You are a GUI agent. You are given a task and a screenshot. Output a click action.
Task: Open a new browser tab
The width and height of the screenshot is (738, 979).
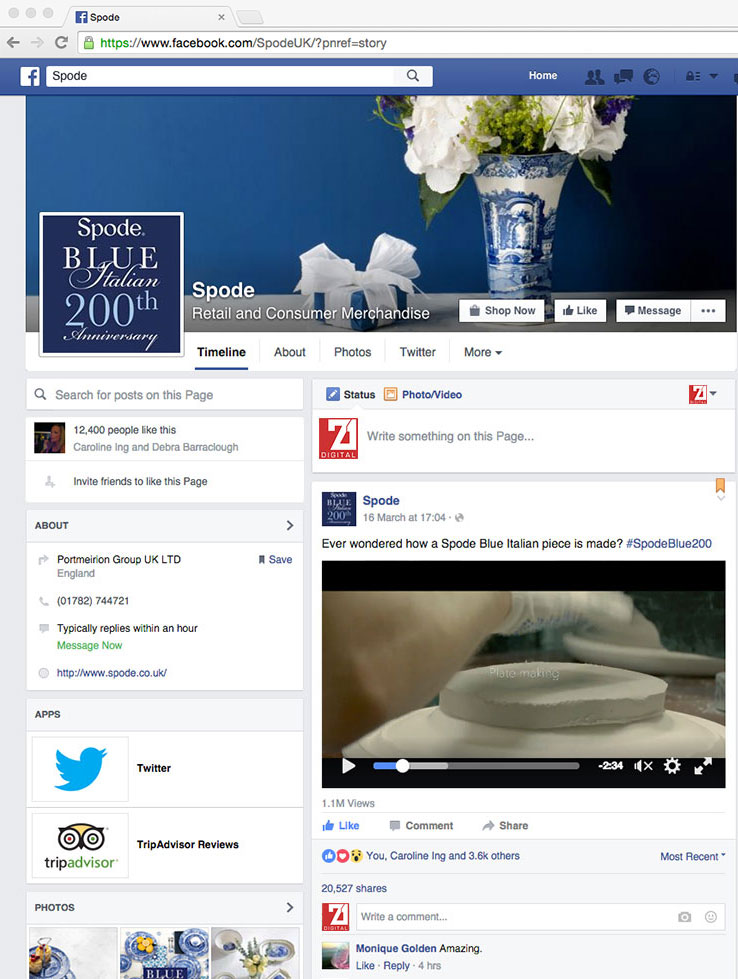pyautogui.click(x=250, y=17)
